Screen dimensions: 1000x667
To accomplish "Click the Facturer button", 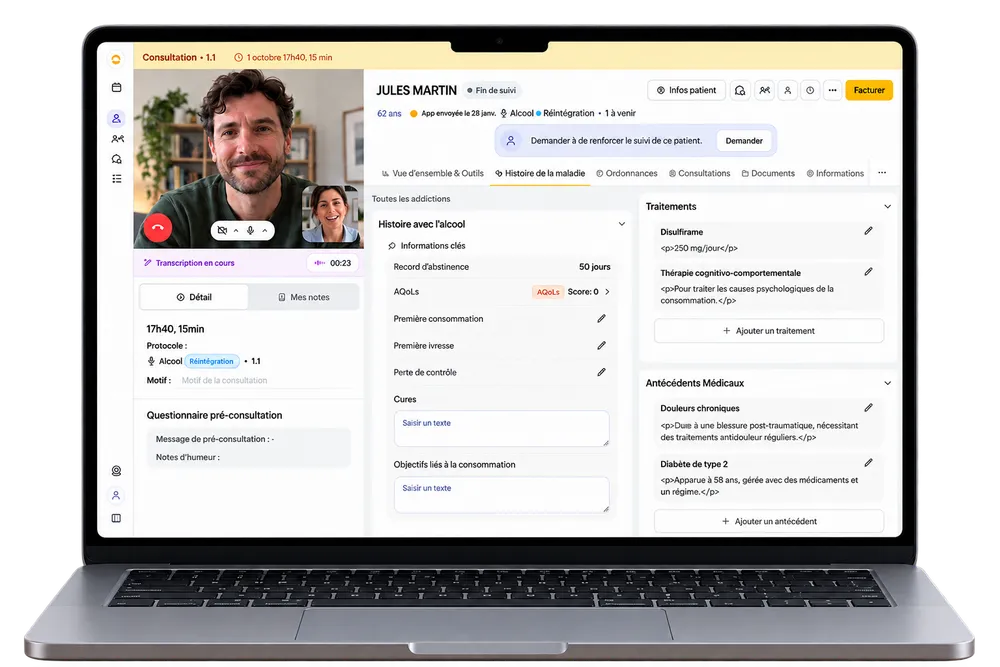I will [869, 90].
